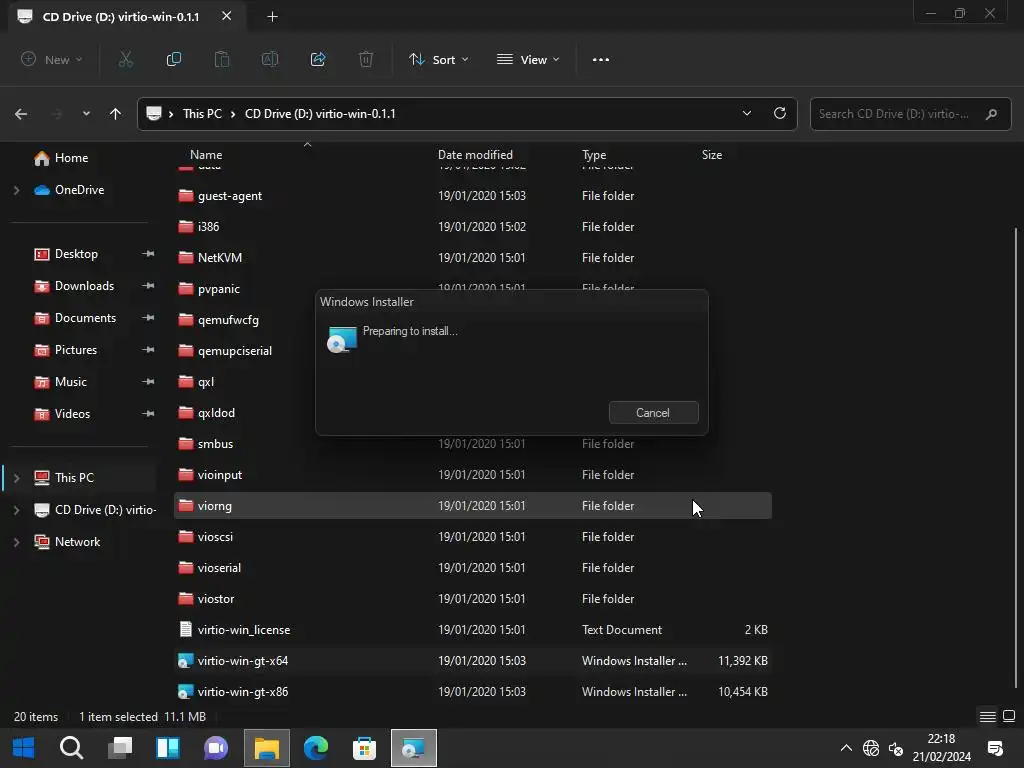
Task: Open Music in quick access
Action: point(71,382)
